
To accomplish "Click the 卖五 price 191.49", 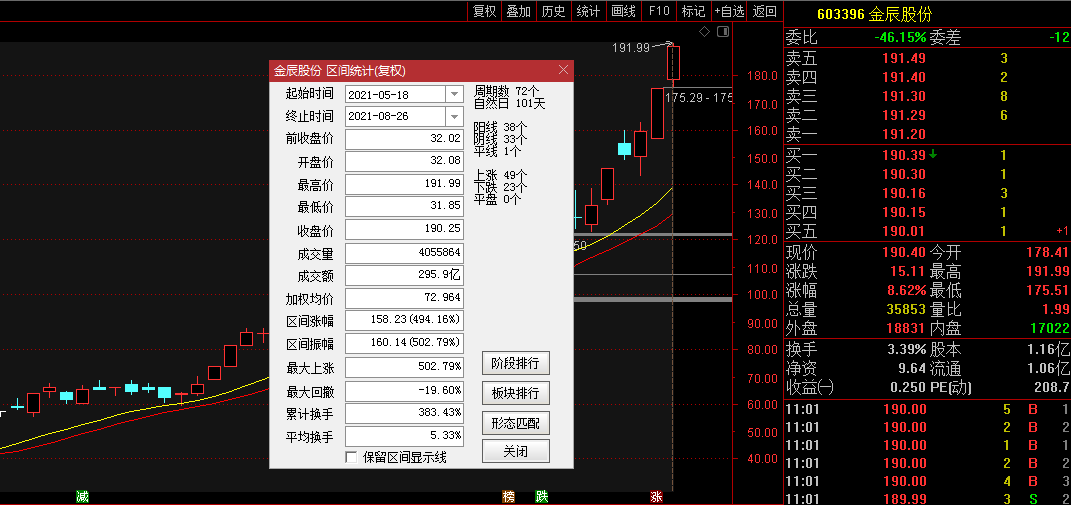I will pos(904,59).
